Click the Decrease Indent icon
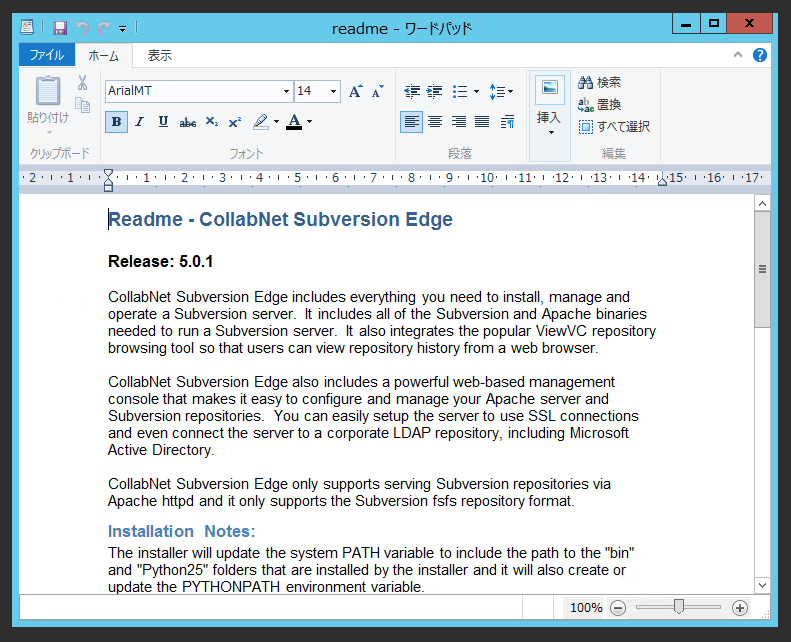Screen dimensions: 791x642 [412, 91]
